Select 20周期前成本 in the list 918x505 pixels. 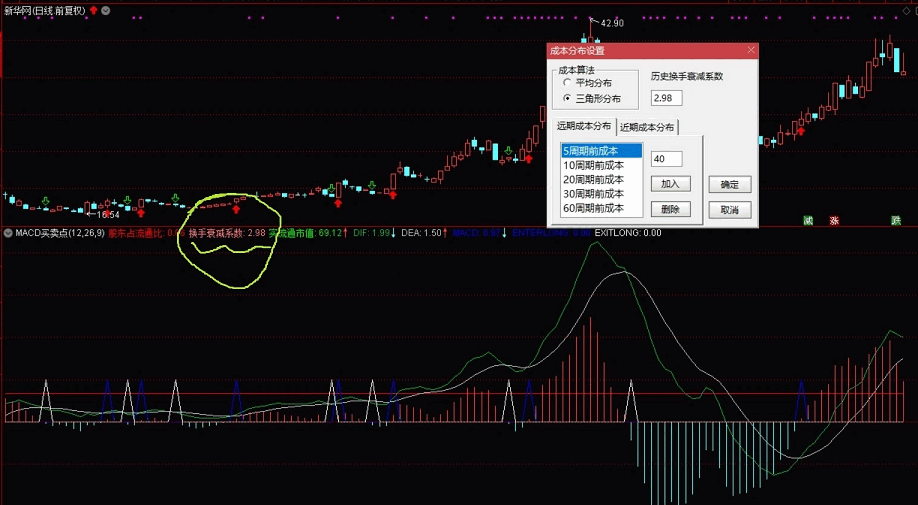tap(601, 180)
